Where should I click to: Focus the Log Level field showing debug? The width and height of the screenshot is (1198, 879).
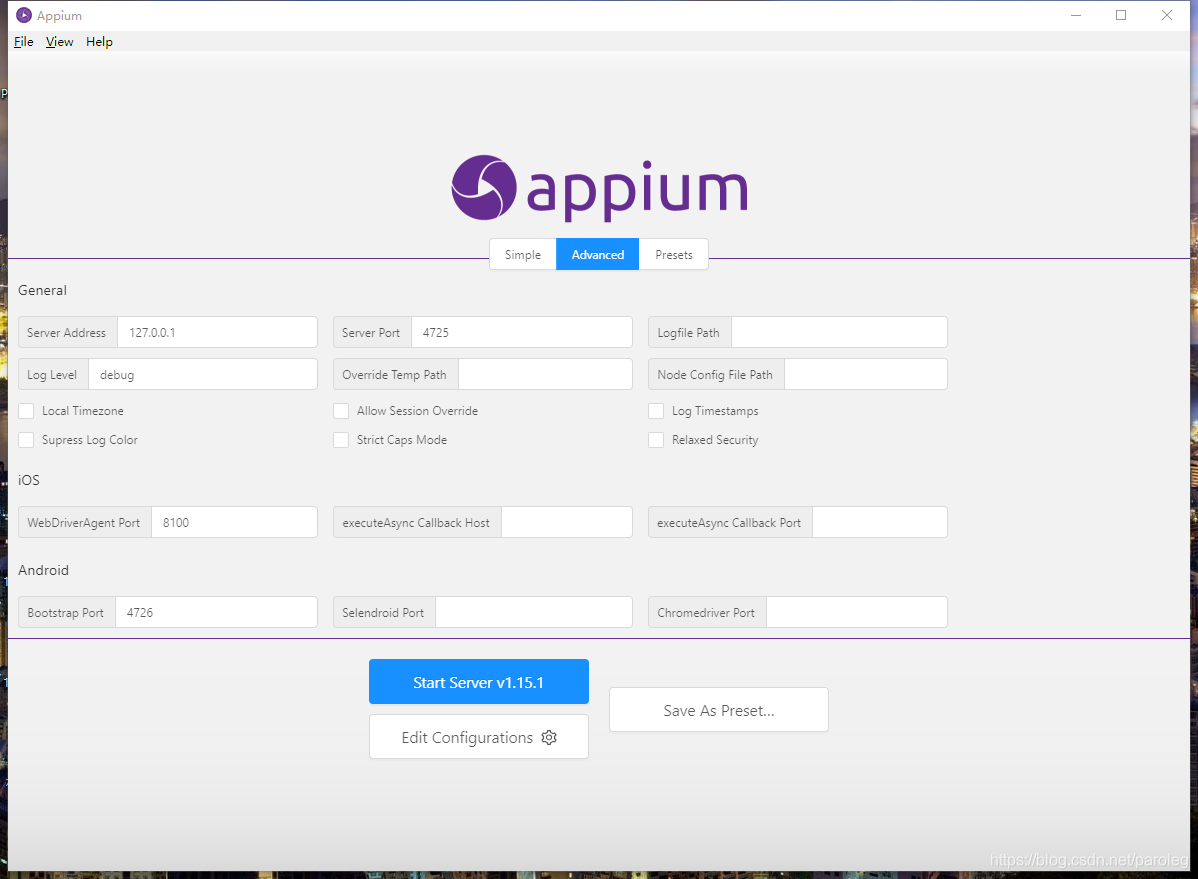click(x=203, y=375)
